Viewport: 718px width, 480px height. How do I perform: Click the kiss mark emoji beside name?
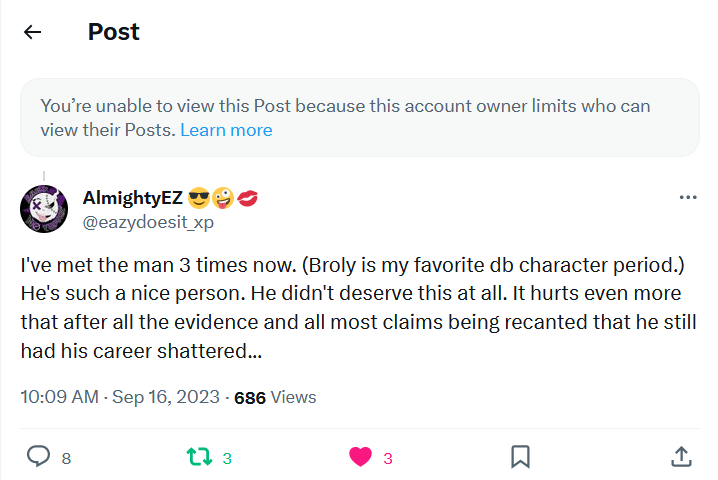tap(249, 198)
